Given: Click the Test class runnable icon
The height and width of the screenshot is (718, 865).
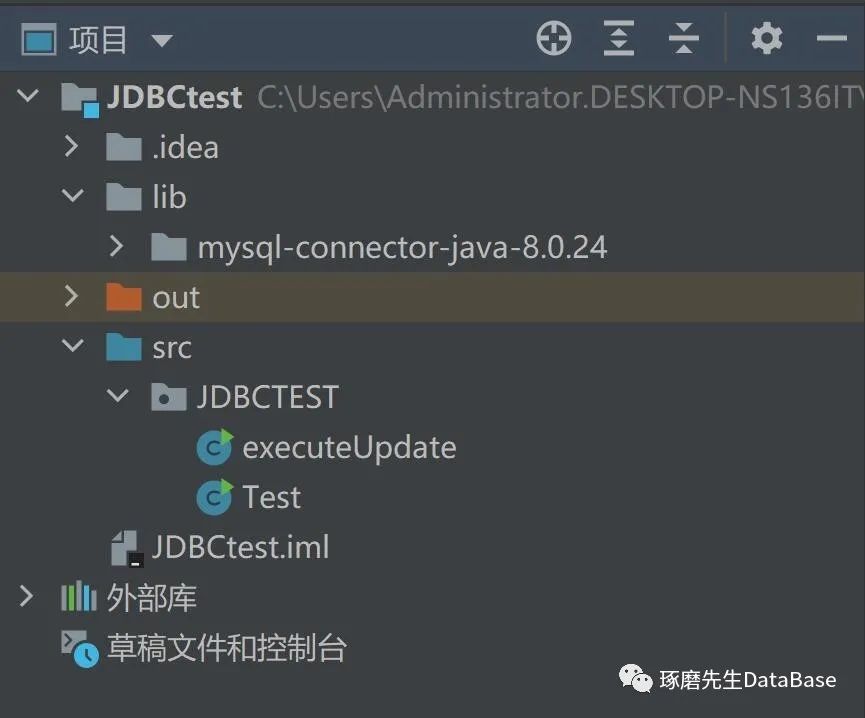Looking at the screenshot, I should [214, 497].
